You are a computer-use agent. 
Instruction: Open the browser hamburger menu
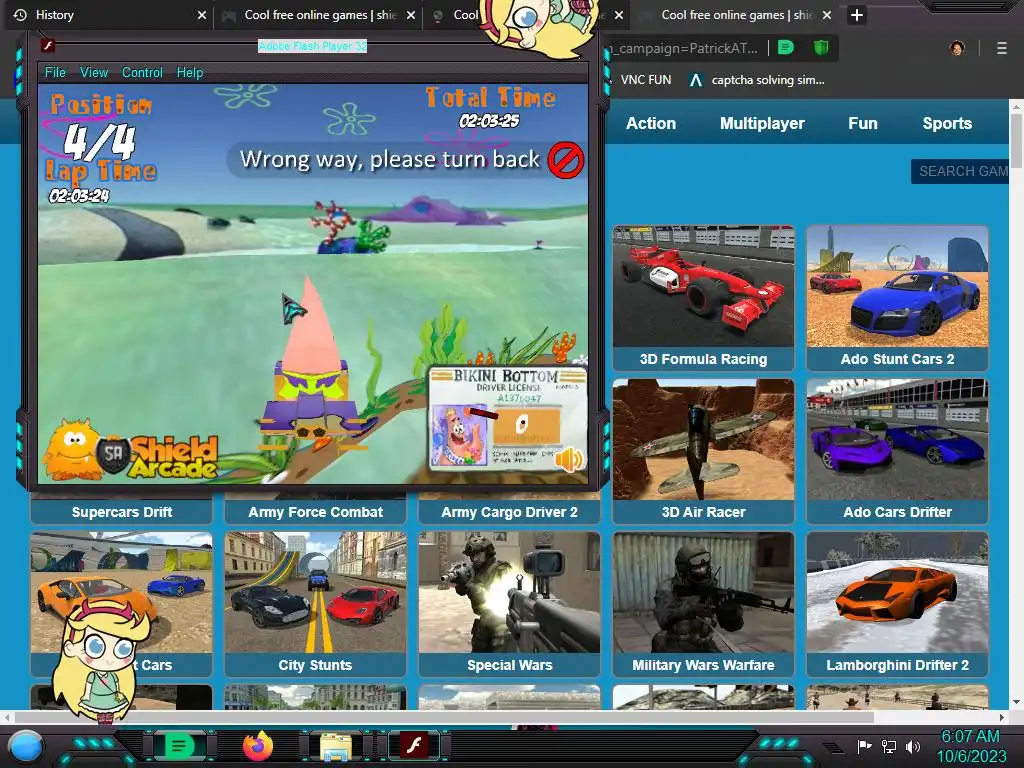pos(1002,48)
